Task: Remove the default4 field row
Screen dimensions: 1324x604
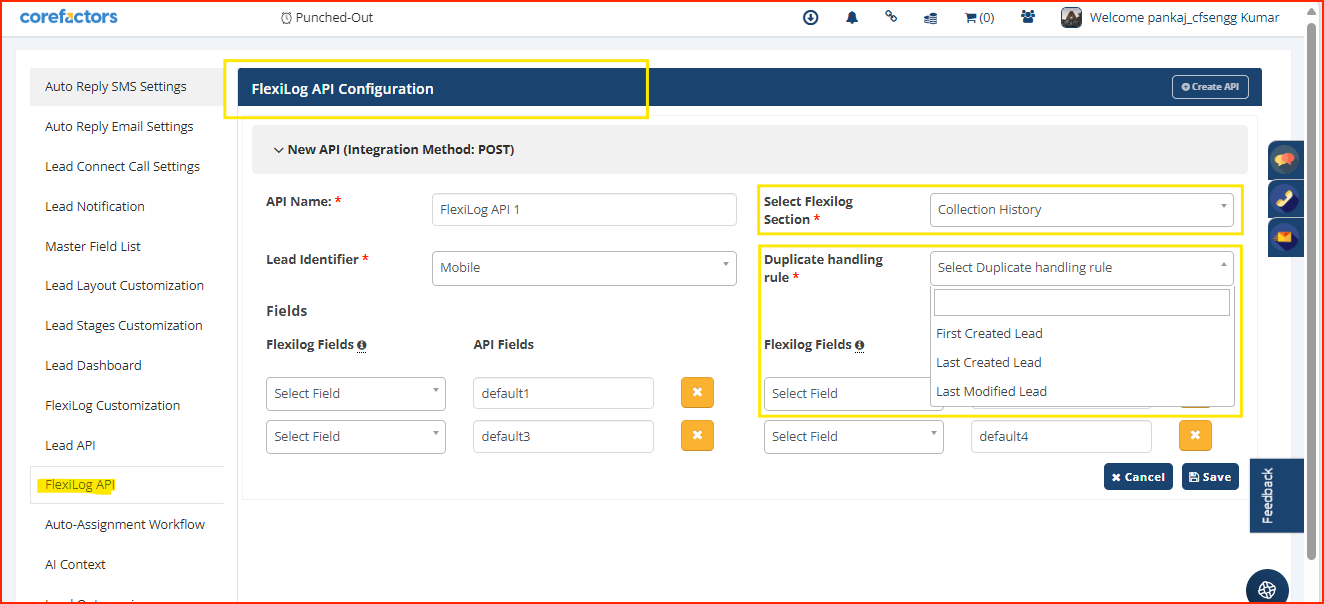Action: click(x=1195, y=436)
